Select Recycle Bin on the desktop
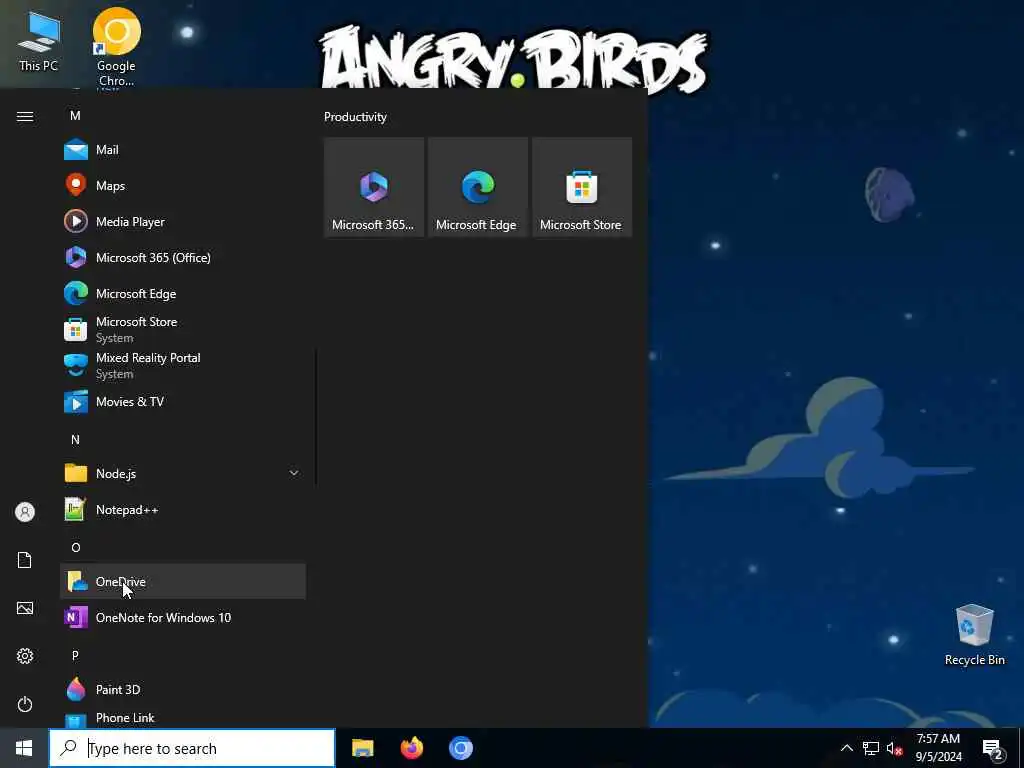1024x768 pixels. tap(974, 635)
